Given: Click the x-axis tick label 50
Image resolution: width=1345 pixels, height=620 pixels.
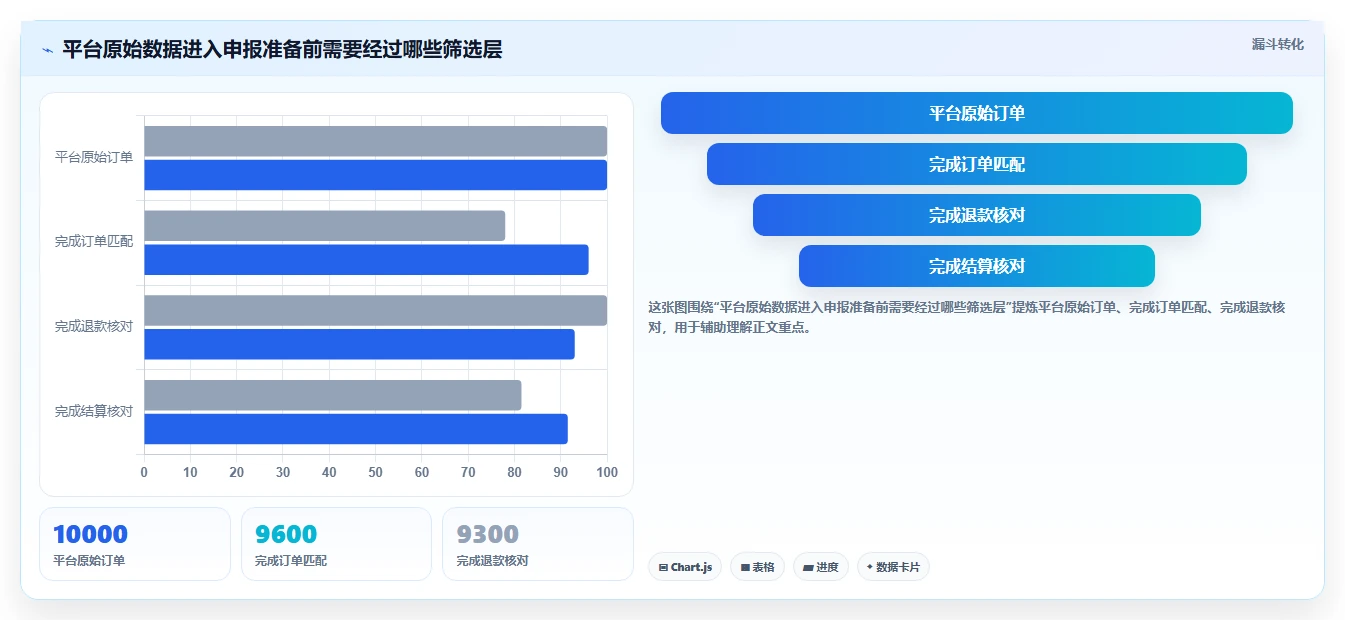Looking at the screenshot, I should click(x=375, y=472).
